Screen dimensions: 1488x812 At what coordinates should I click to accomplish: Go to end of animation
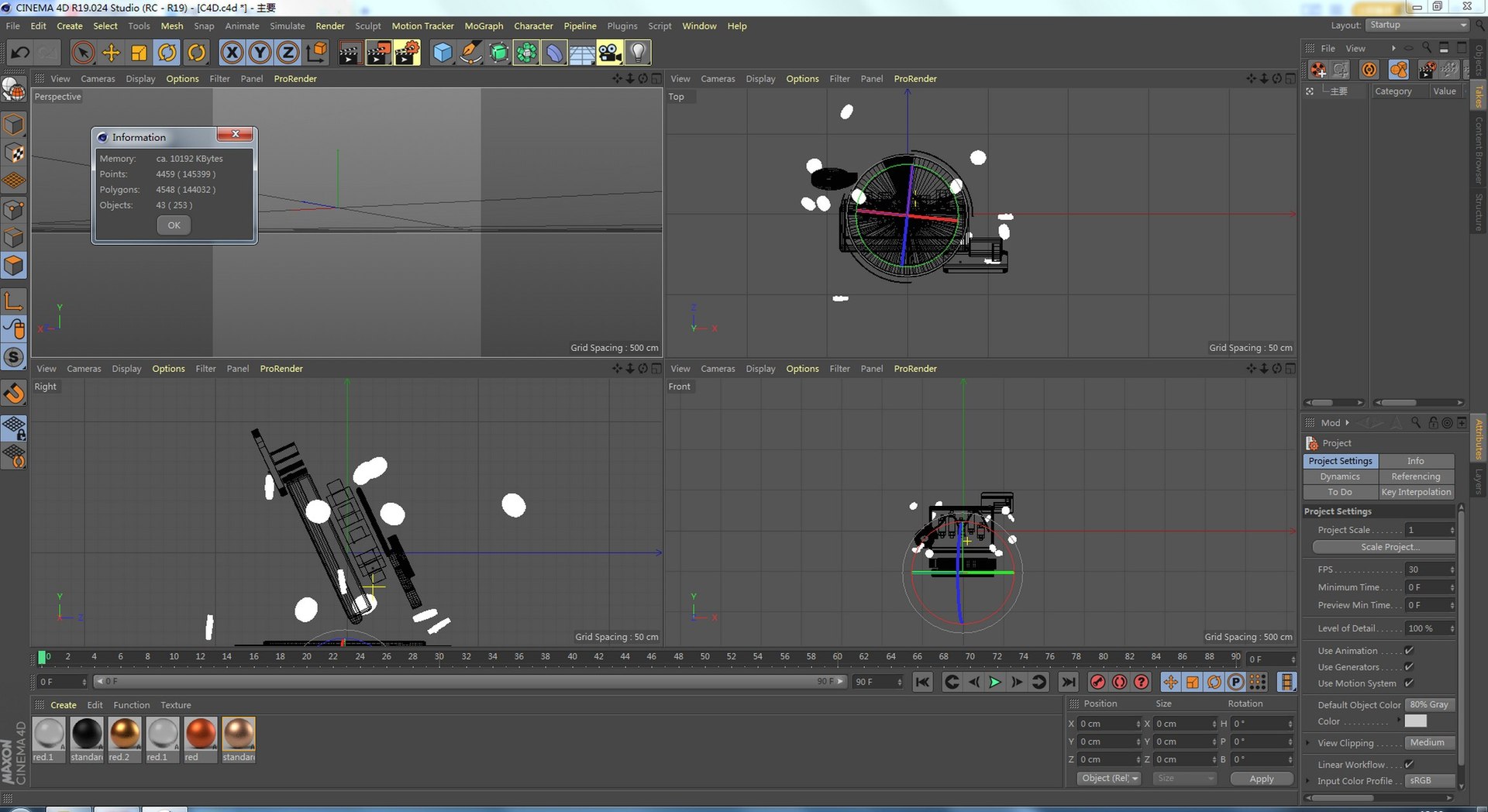tap(1068, 682)
